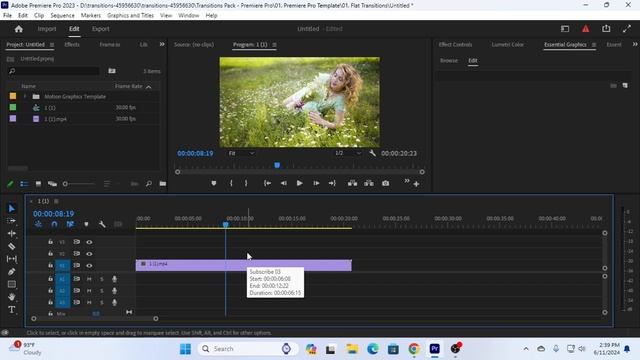Click Add Marker in Program monitor
The image size is (640, 360).
click(213, 184)
